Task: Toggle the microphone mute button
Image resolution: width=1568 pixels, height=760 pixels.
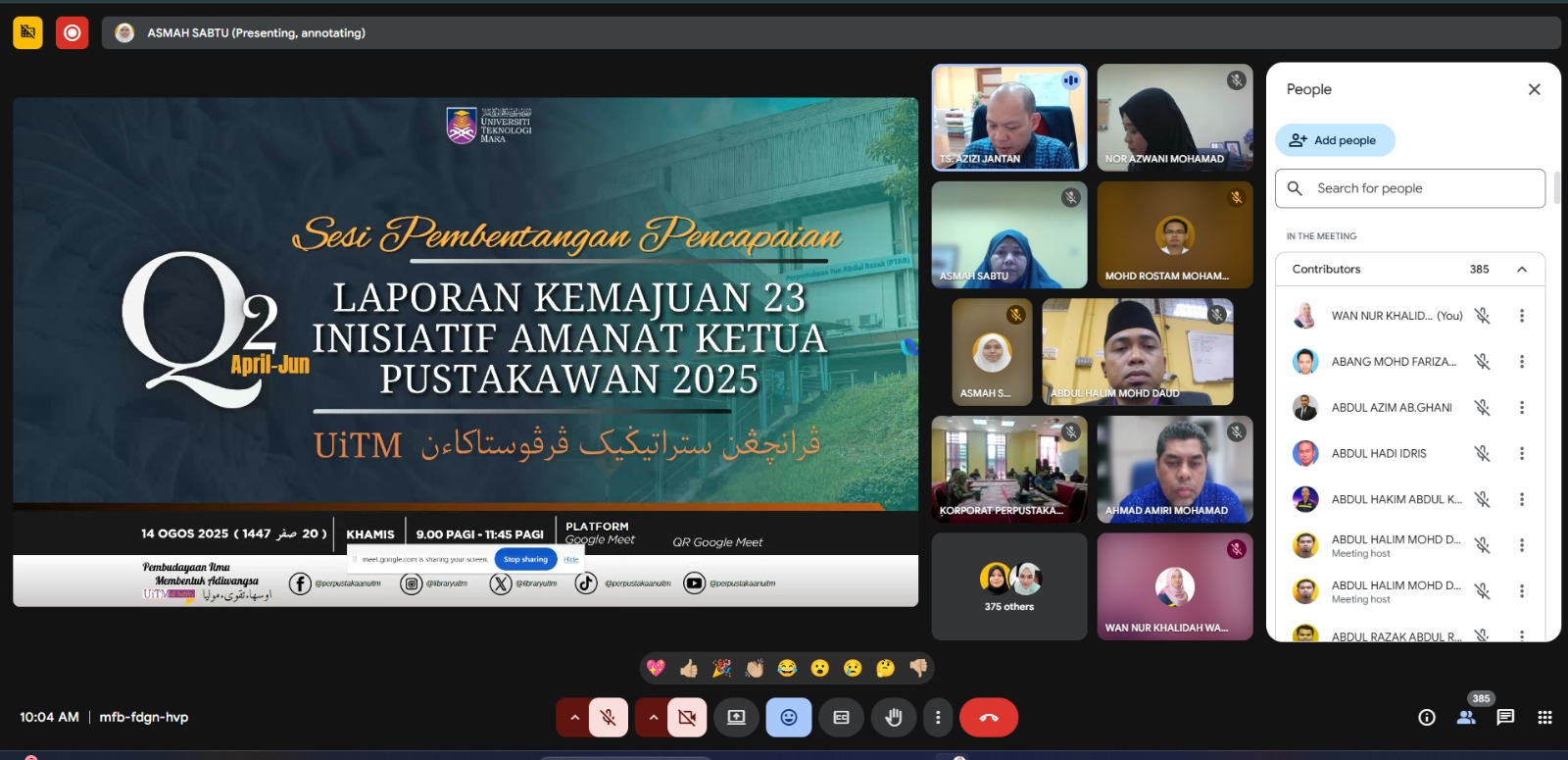Action: point(609,718)
